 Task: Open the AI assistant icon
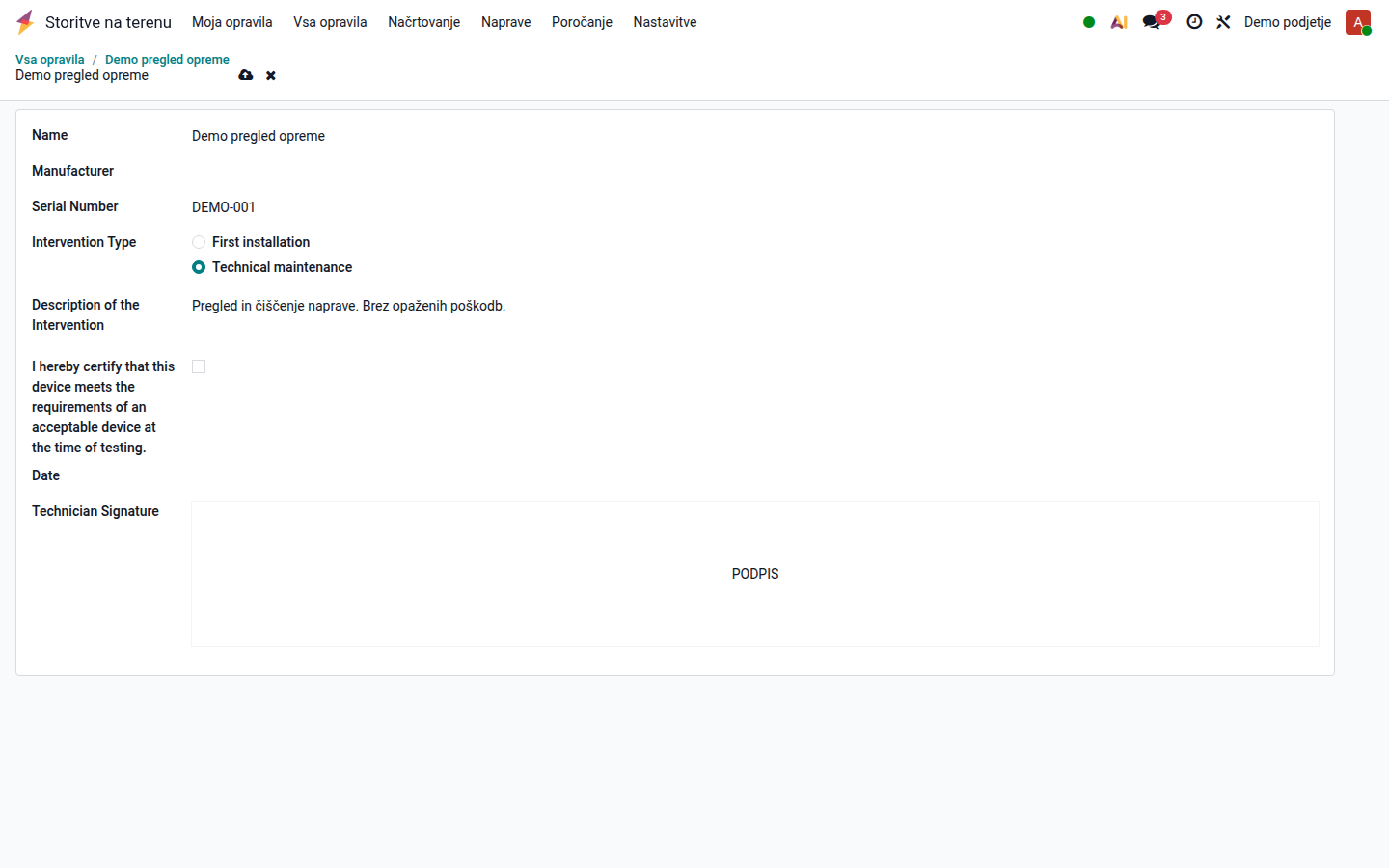click(x=1119, y=22)
